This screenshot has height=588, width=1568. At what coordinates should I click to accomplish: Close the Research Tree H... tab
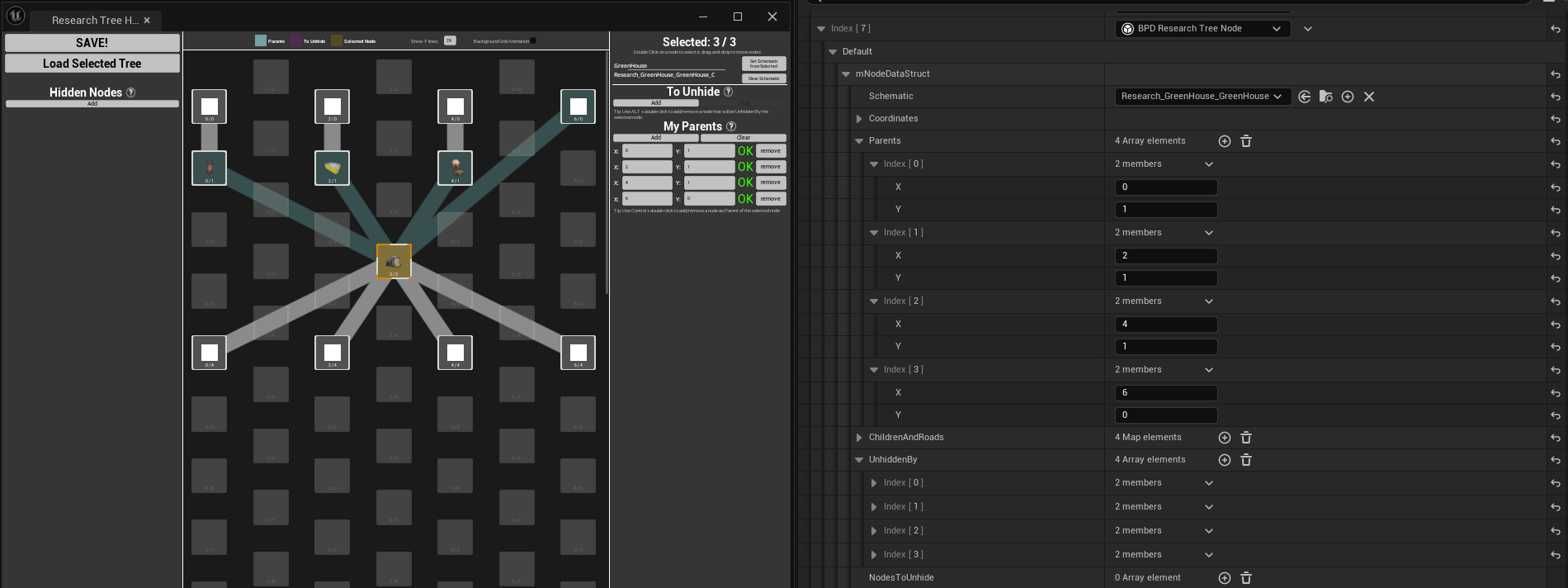[147, 20]
